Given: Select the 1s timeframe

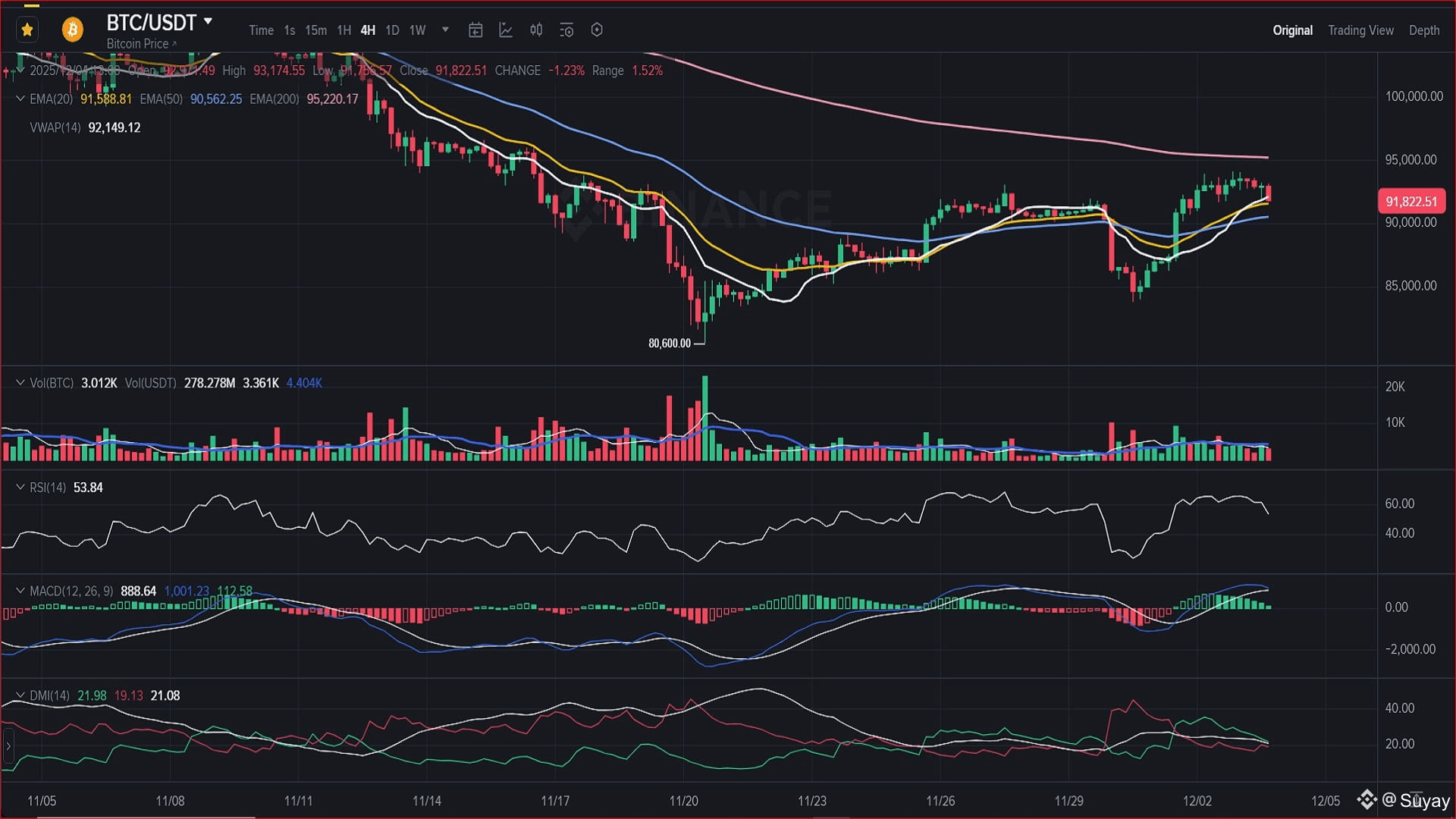Looking at the screenshot, I should (x=289, y=30).
